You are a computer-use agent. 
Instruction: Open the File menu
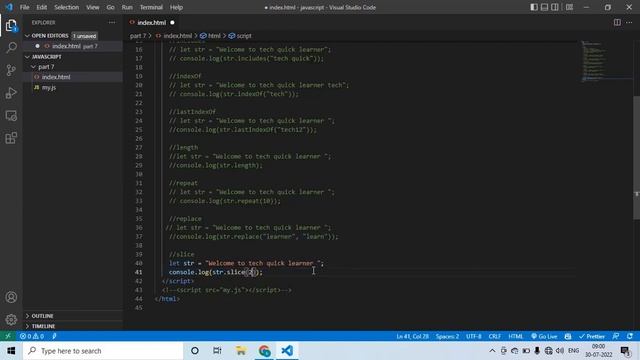24,7
